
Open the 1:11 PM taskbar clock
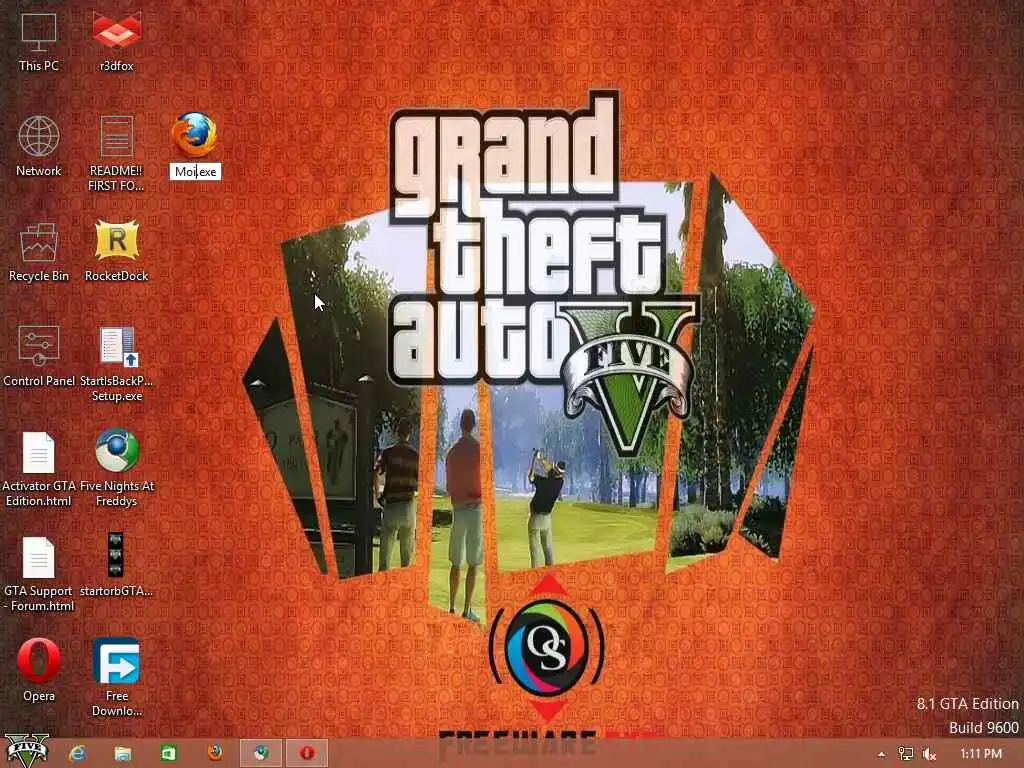[981, 754]
